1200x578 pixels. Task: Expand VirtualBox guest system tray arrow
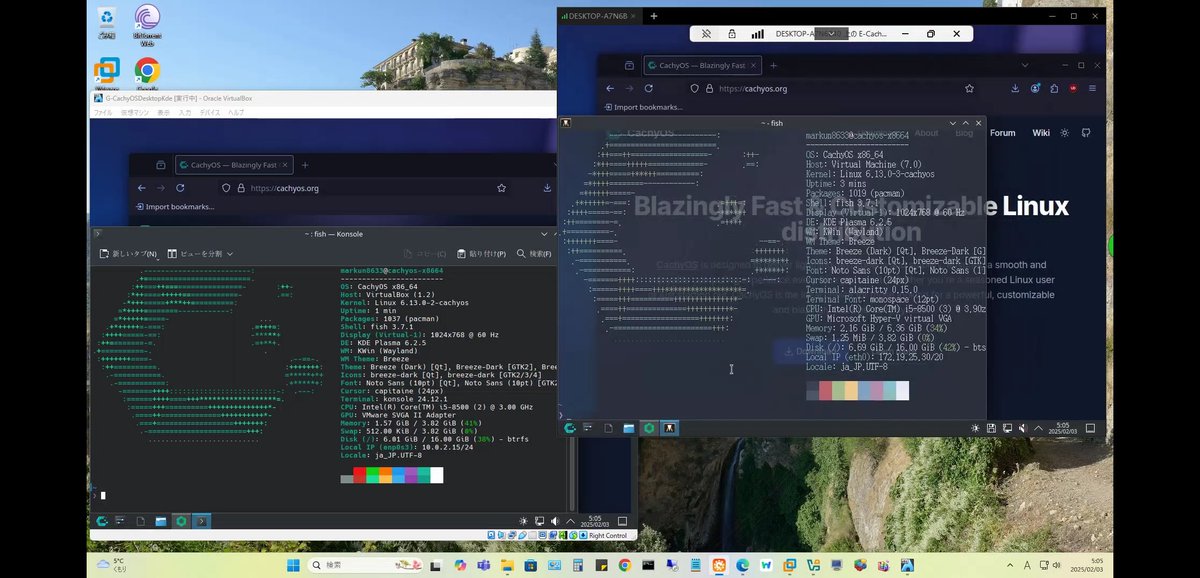[x=569, y=520]
